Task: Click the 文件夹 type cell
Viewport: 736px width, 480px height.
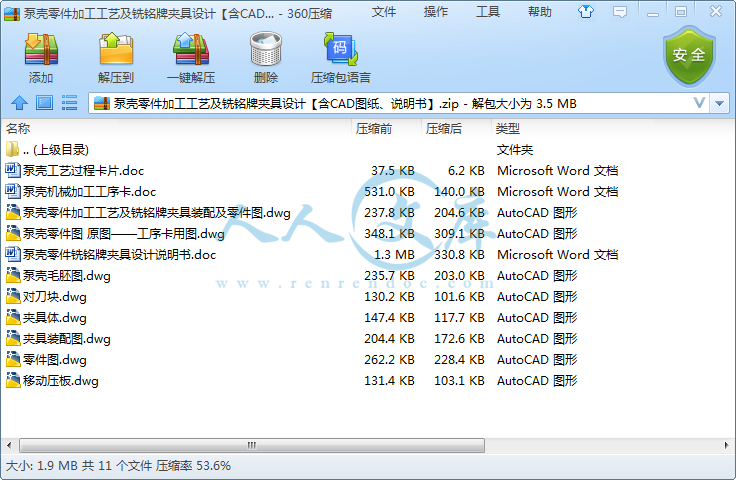Action: [x=515, y=150]
